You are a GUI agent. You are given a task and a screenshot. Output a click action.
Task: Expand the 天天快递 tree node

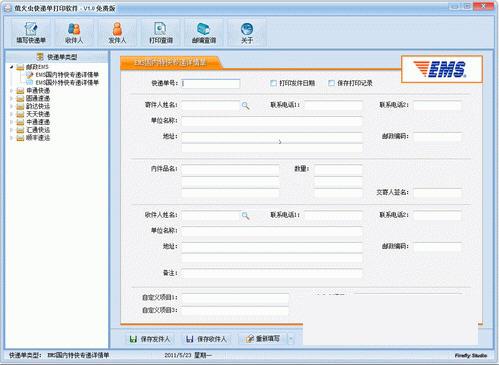tap(11, 114)
